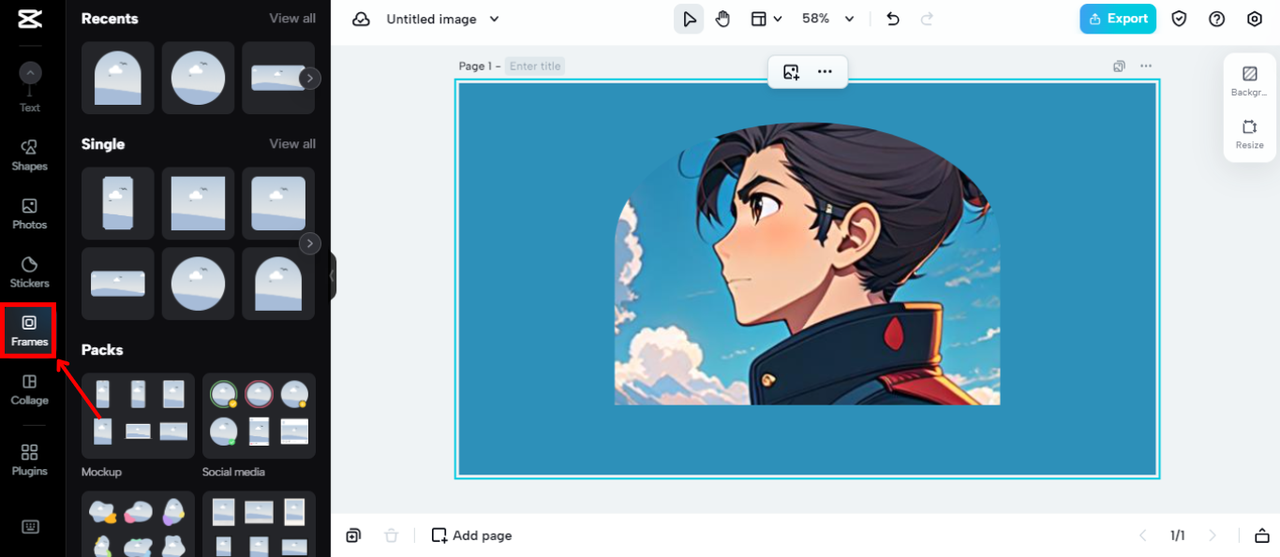Open the Untitled image title dropdown

pos(443,19)
